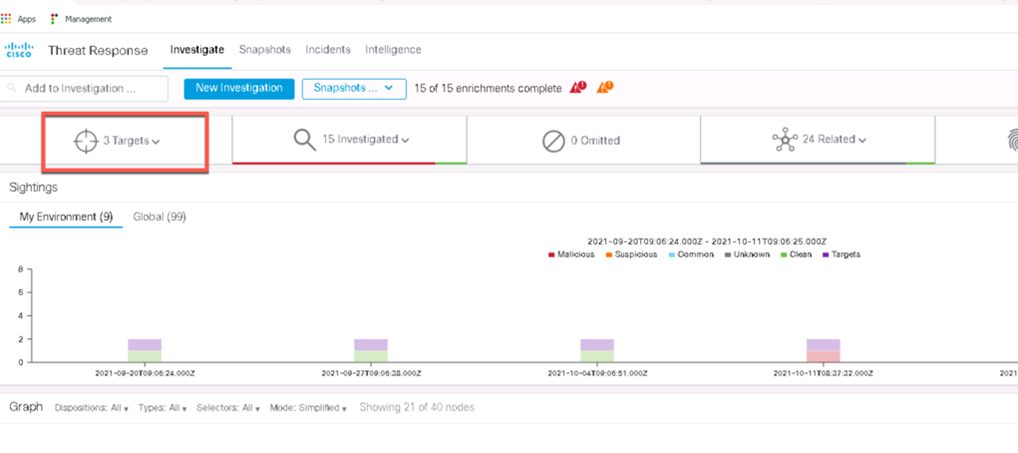Viewport: 1018px width, 453px height.
Task: Select the My Environment (9) tab
Action: point(66,217)
